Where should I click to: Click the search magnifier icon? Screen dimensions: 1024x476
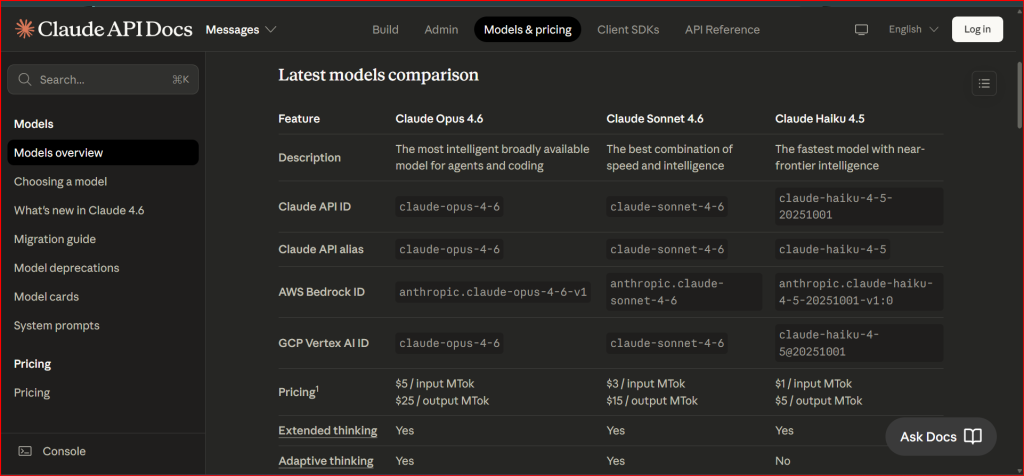click(x=24, y=79)
